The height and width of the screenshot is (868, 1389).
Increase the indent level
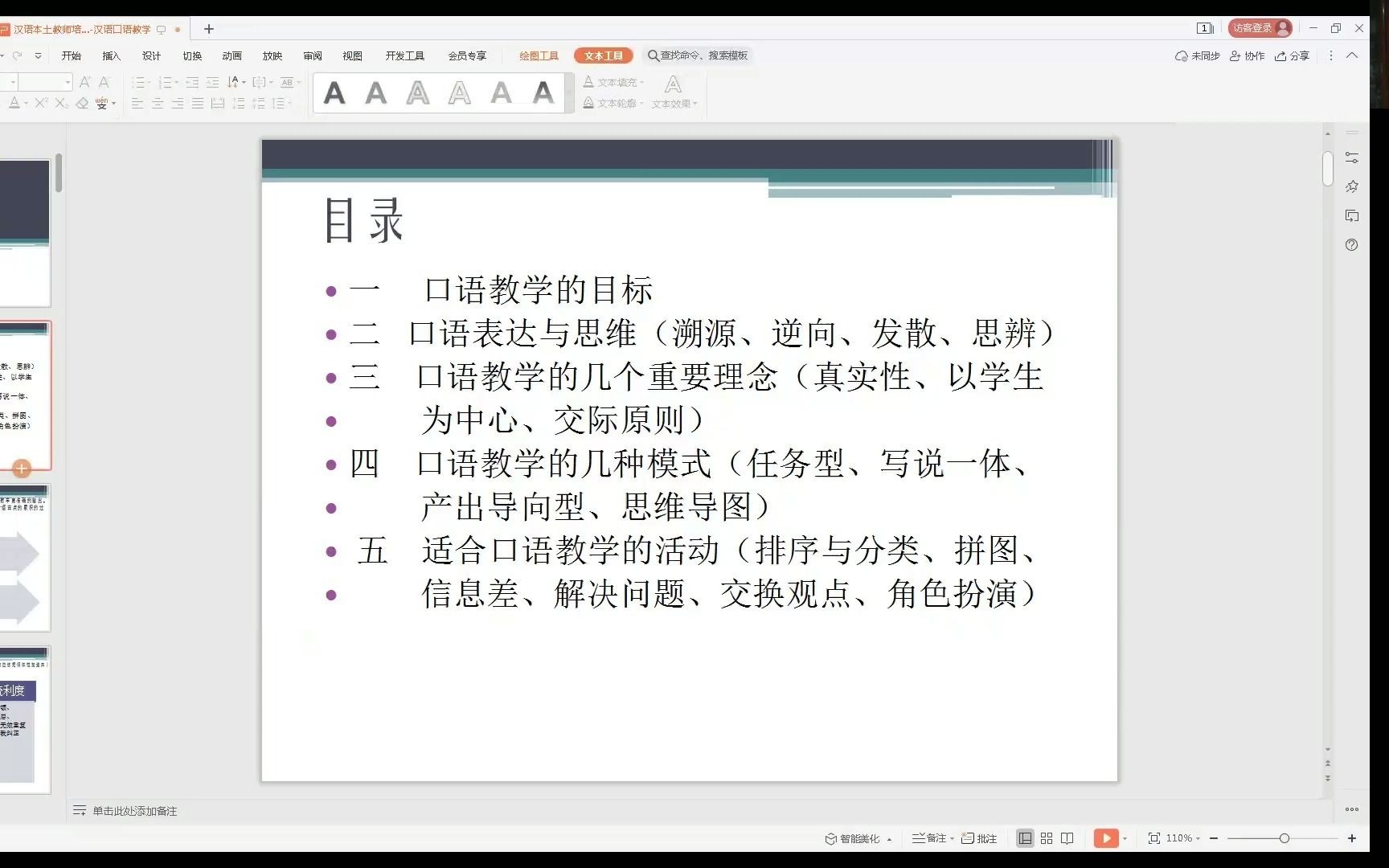click(212, 82)
